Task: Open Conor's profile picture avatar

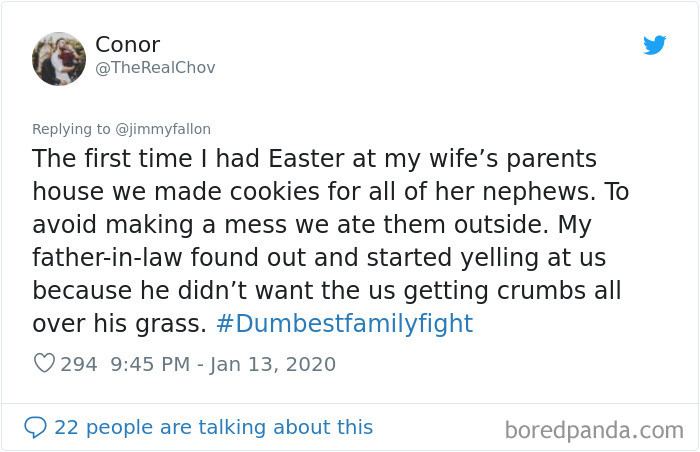Action: 59,58
